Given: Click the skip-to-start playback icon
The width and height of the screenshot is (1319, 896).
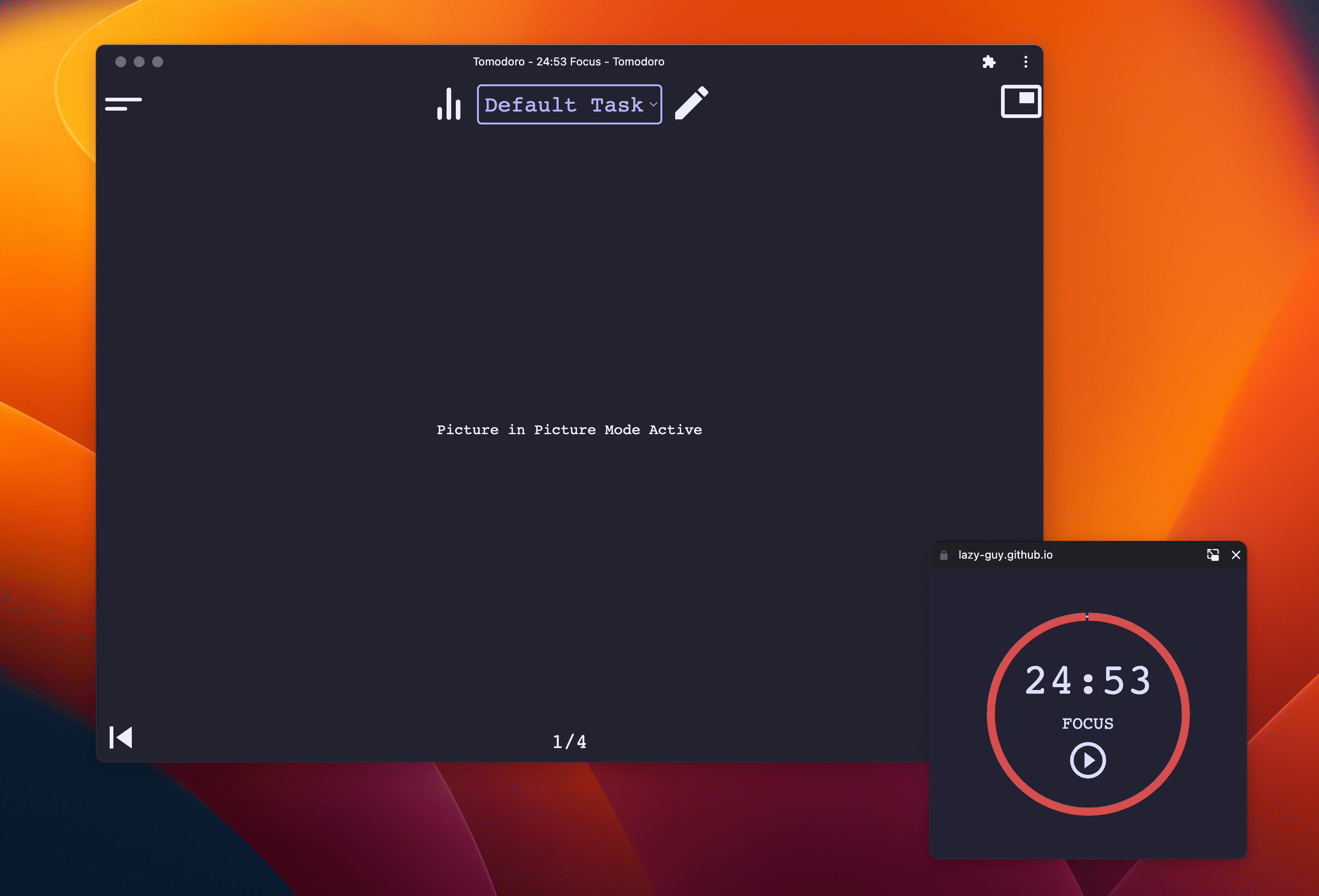Looking at the screenshot, I should pos(120,738).
